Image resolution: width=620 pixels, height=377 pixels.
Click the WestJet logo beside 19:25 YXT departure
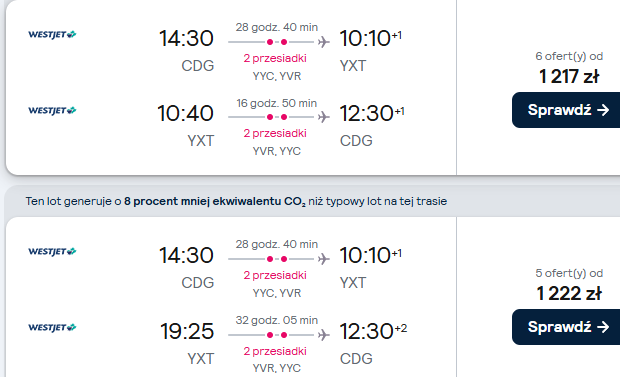pos(52,327)
